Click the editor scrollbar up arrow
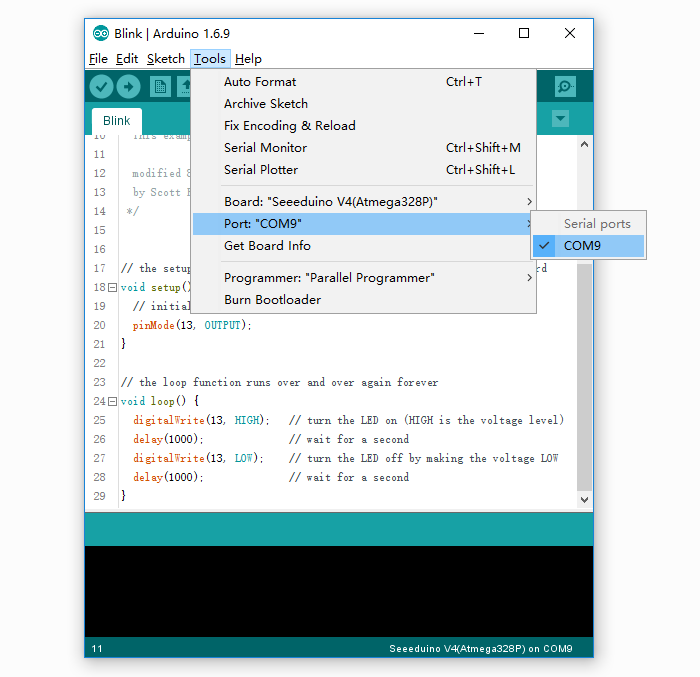This screenshot has height=677, width=700. 584,144
